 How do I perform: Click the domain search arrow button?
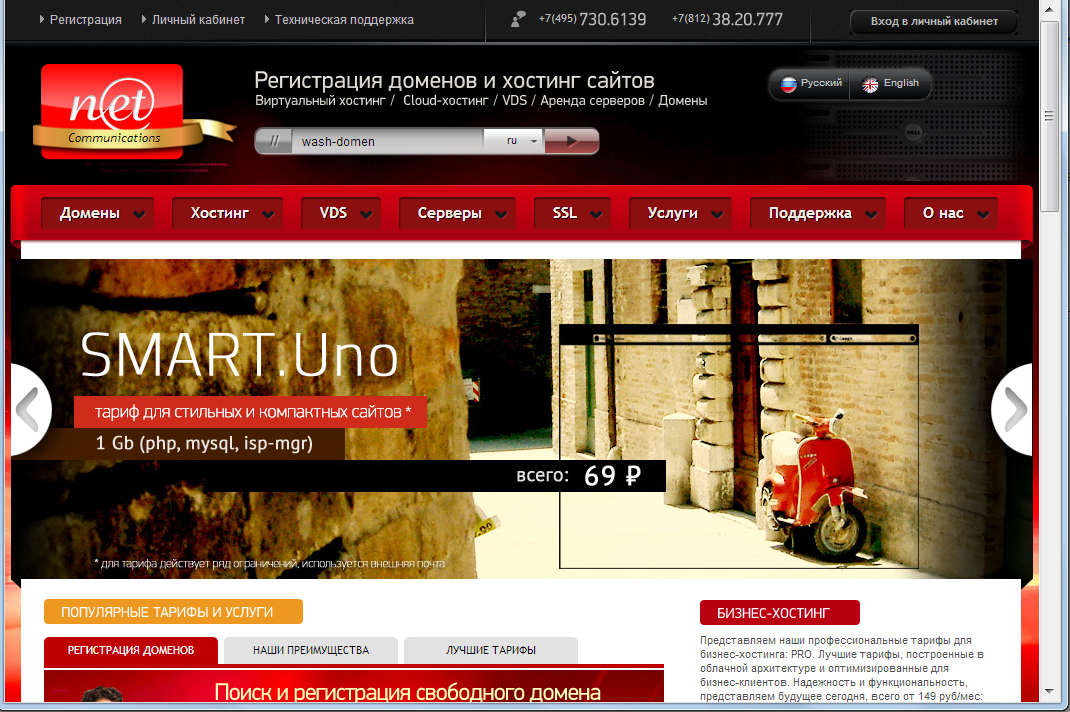point(572,141)
